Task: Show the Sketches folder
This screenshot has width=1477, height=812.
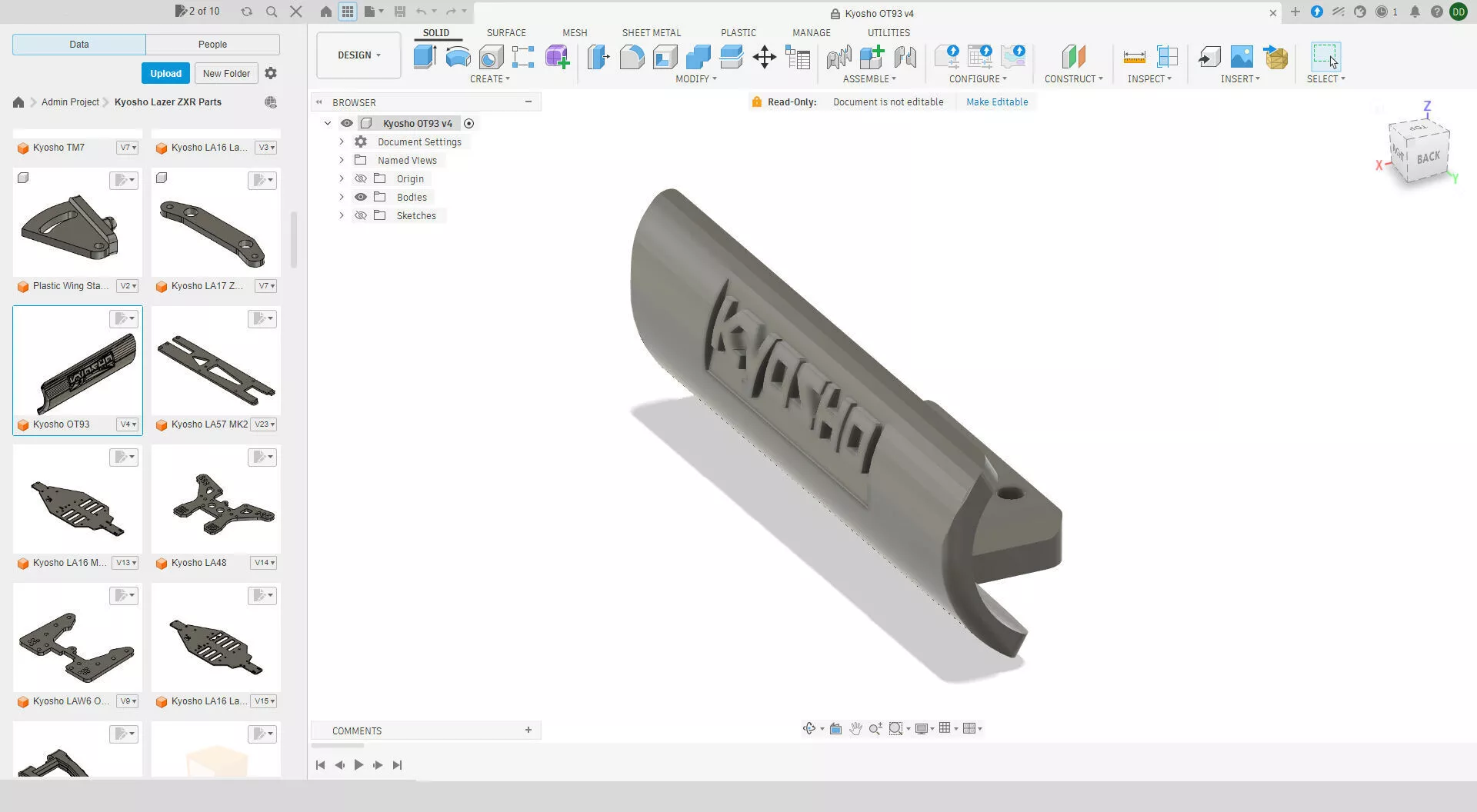Action: [x=360, y=215]
